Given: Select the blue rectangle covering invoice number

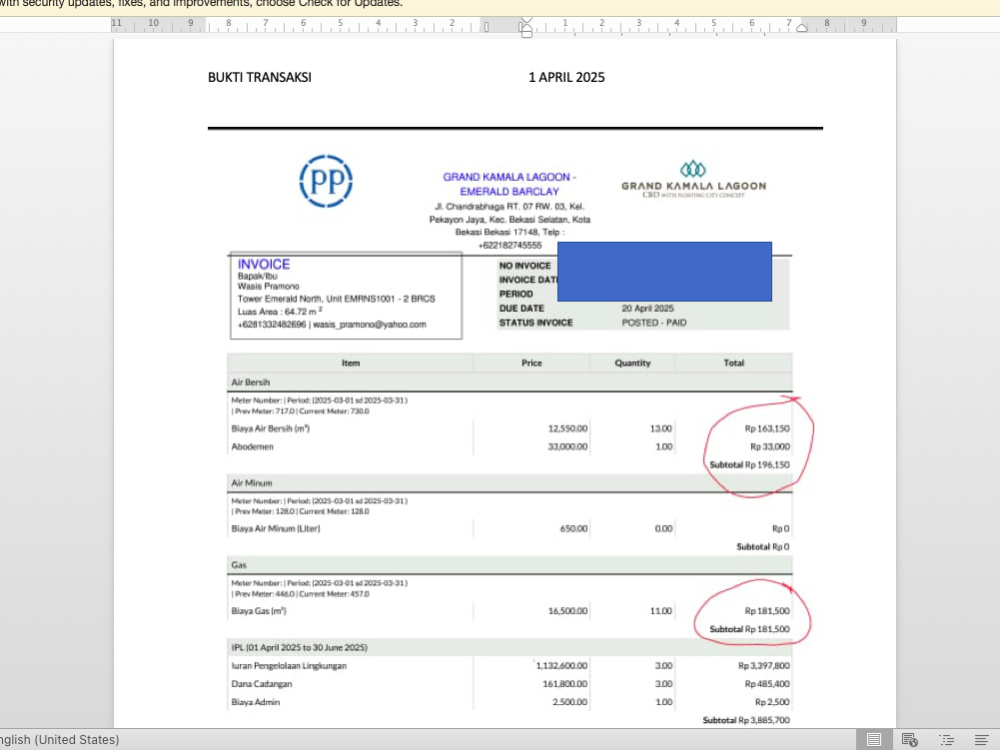Looking at the screenshot, I should pos(665,272).
